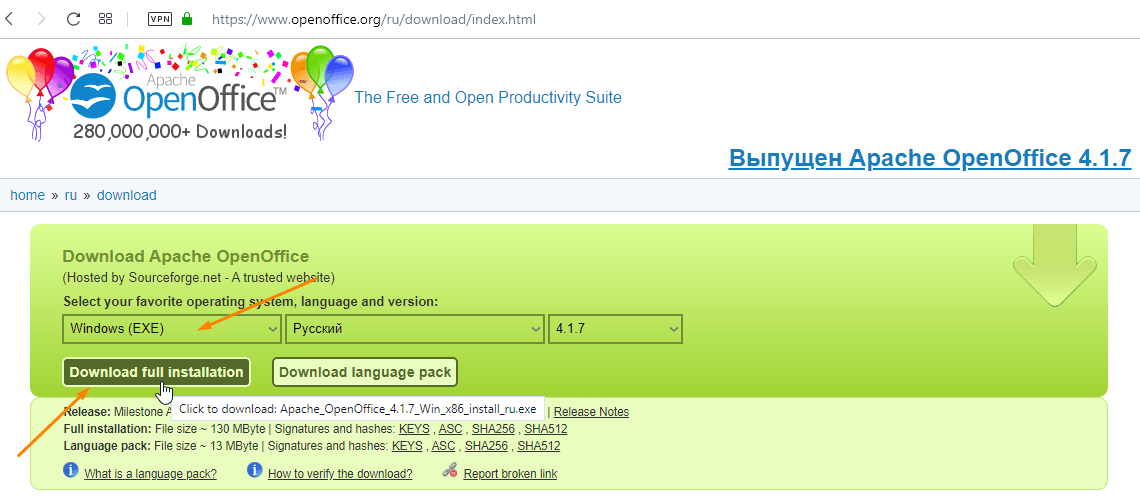
Task: Open ASC link for Full installation
Action: (451, 429)
